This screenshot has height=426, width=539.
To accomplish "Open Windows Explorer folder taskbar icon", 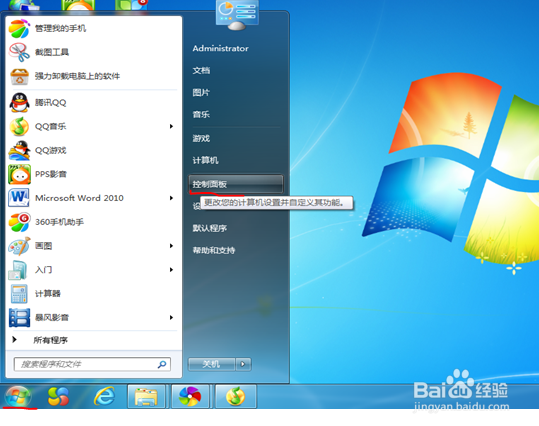I will point(147,396).
